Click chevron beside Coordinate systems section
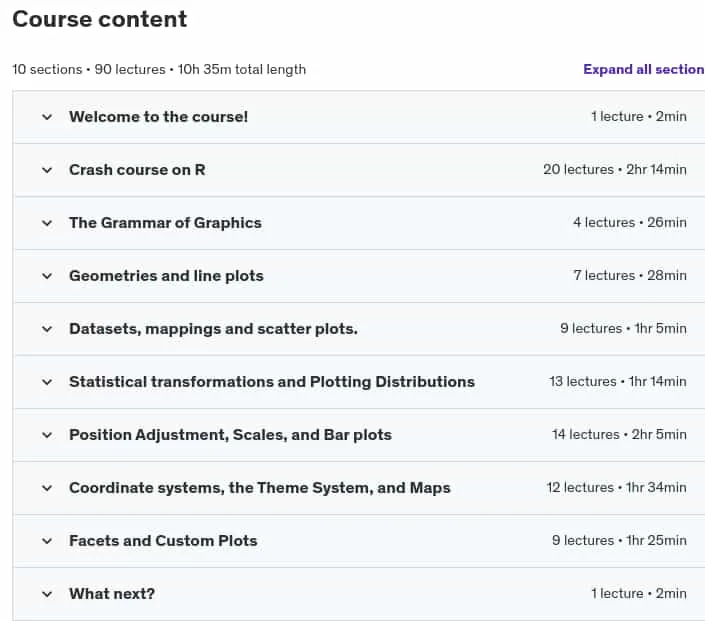The width and height of the screenshot is (705, 621). (x=47, y=488)
